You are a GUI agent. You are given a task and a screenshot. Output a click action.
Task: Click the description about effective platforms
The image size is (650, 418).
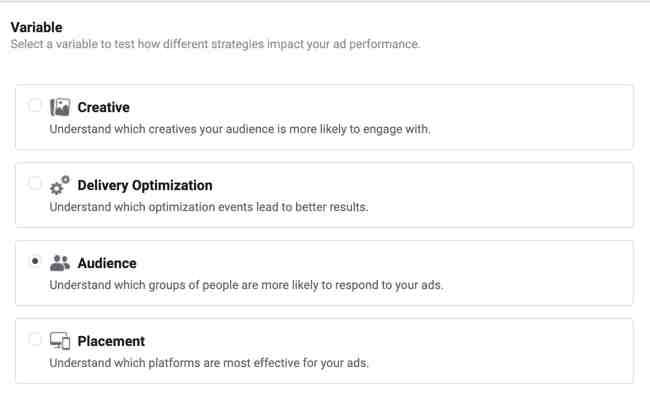pyautogui.click(x=209, y=363)
